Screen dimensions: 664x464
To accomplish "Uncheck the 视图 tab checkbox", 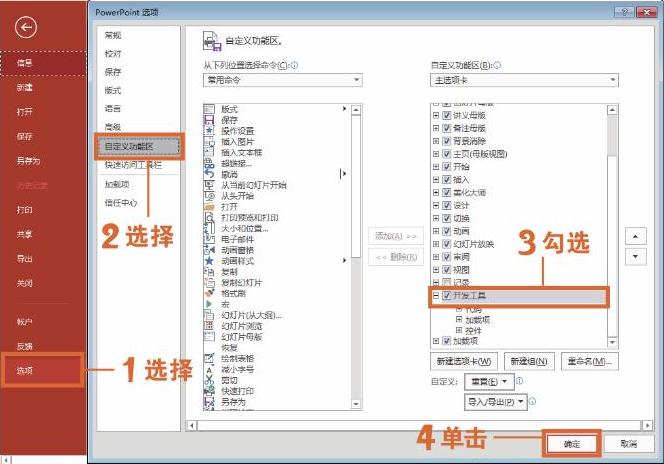I will click(x=447, y=270).
